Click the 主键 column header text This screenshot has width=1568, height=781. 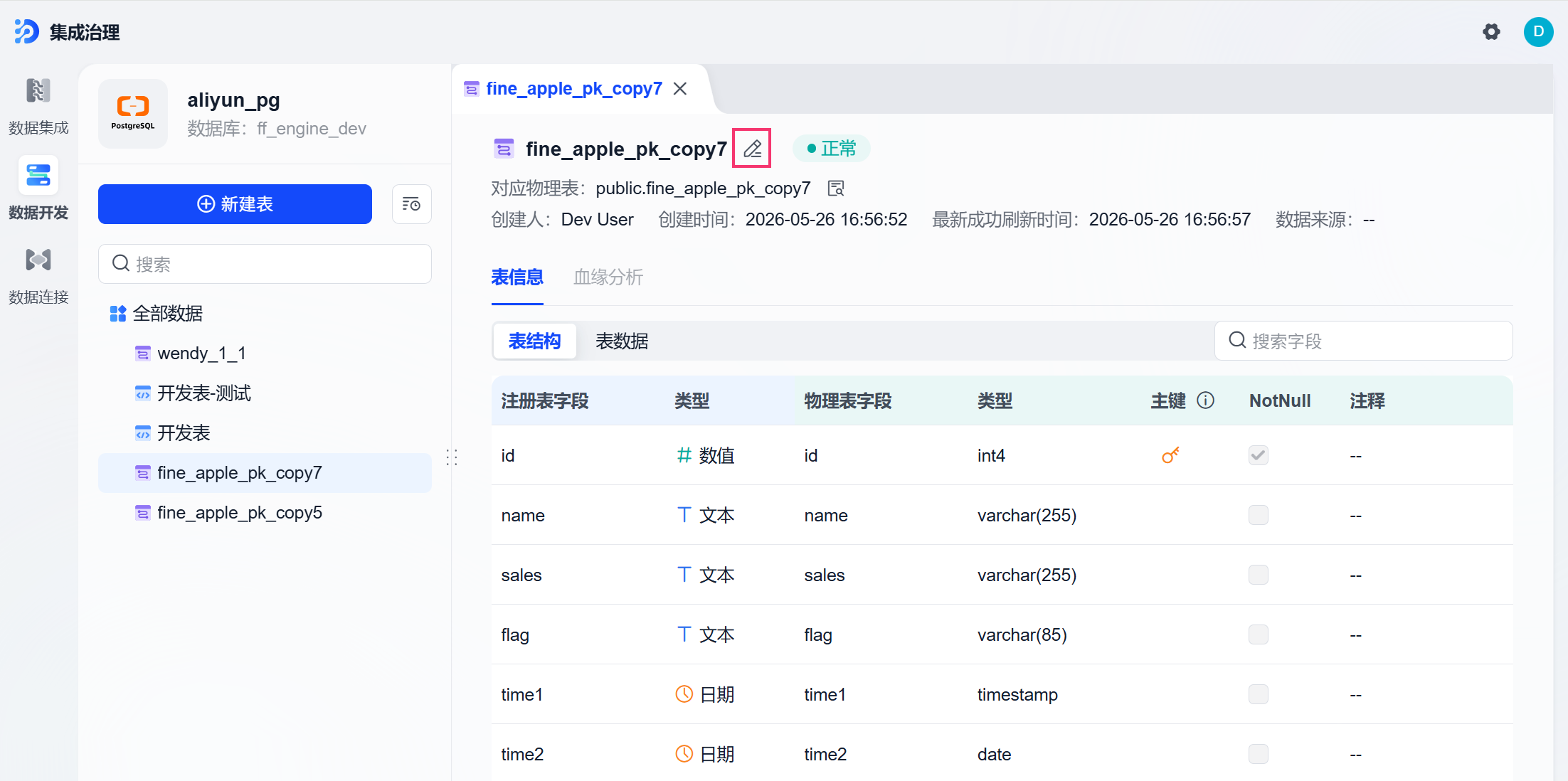point(1168,400)
